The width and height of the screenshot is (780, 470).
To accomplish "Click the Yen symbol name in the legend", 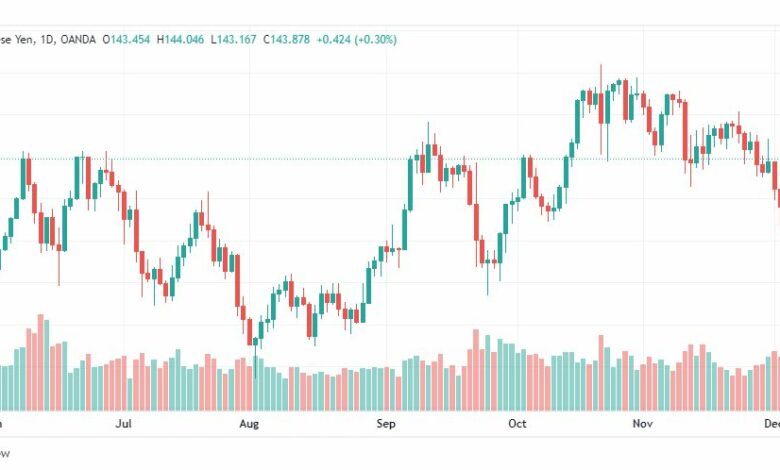I will coord(23,39).
